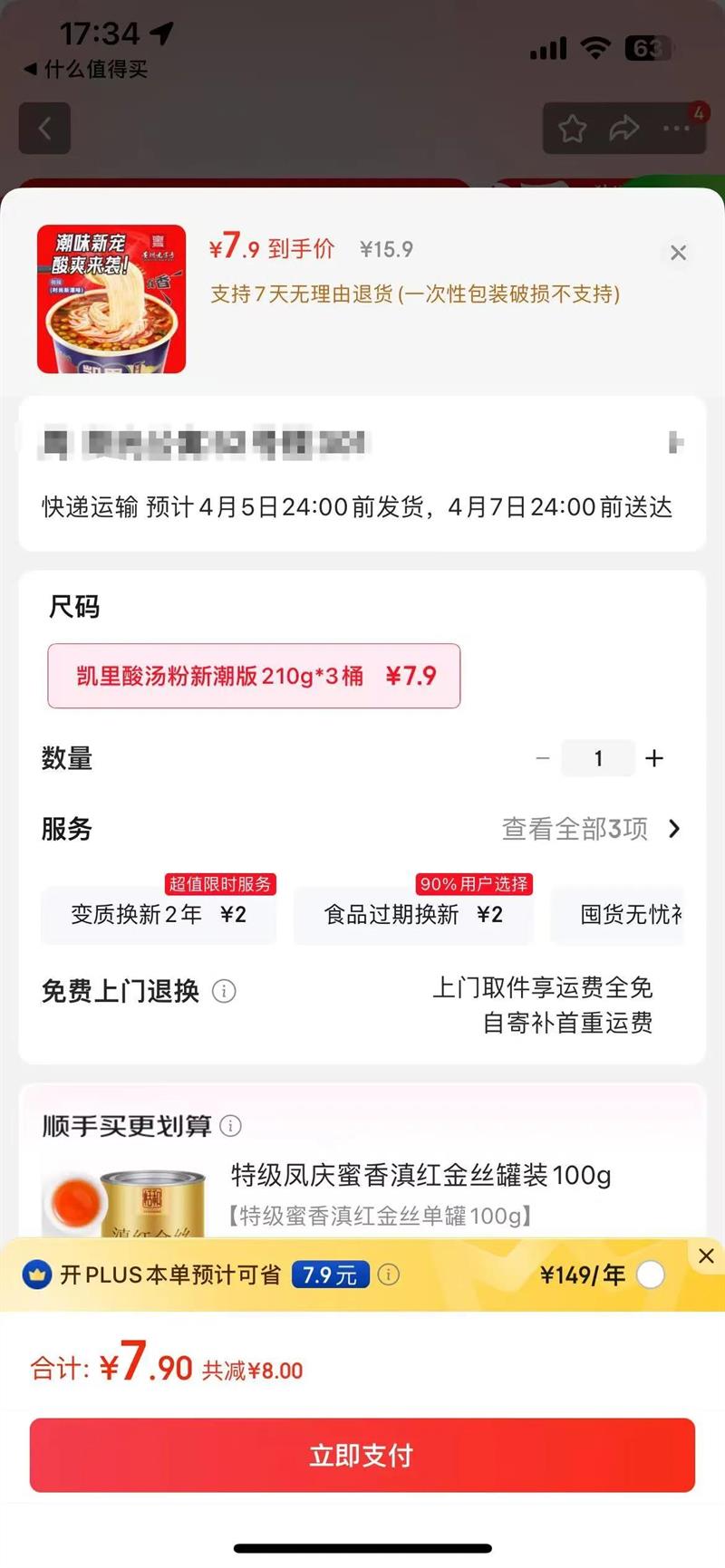Close the product options sheet
The height and width of the screenshot is (1568, 725).
tap(678, 253)
